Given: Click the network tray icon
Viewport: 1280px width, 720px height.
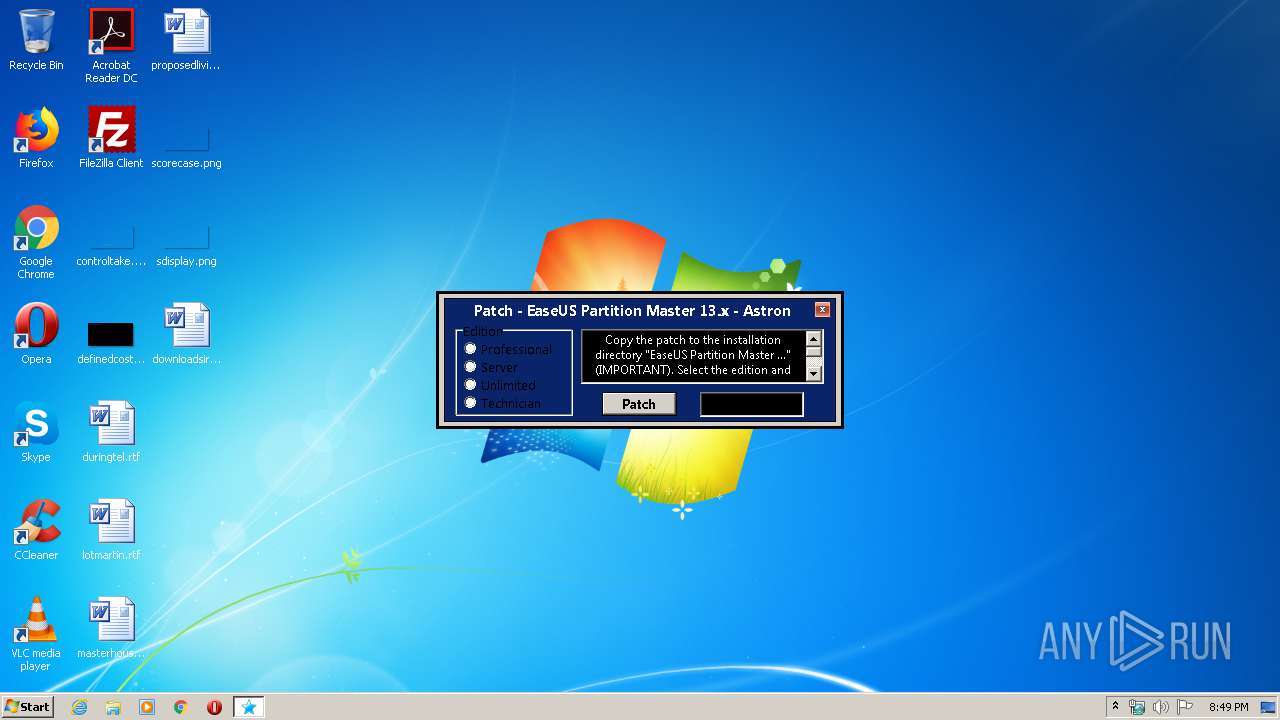Looking at the screenshot, I should (1137, 707).
